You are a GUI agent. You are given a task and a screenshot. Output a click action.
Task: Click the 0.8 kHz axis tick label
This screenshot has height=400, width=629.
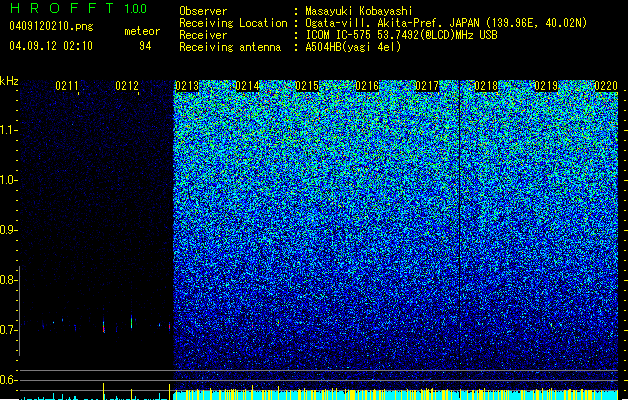[x=8, y=280]
